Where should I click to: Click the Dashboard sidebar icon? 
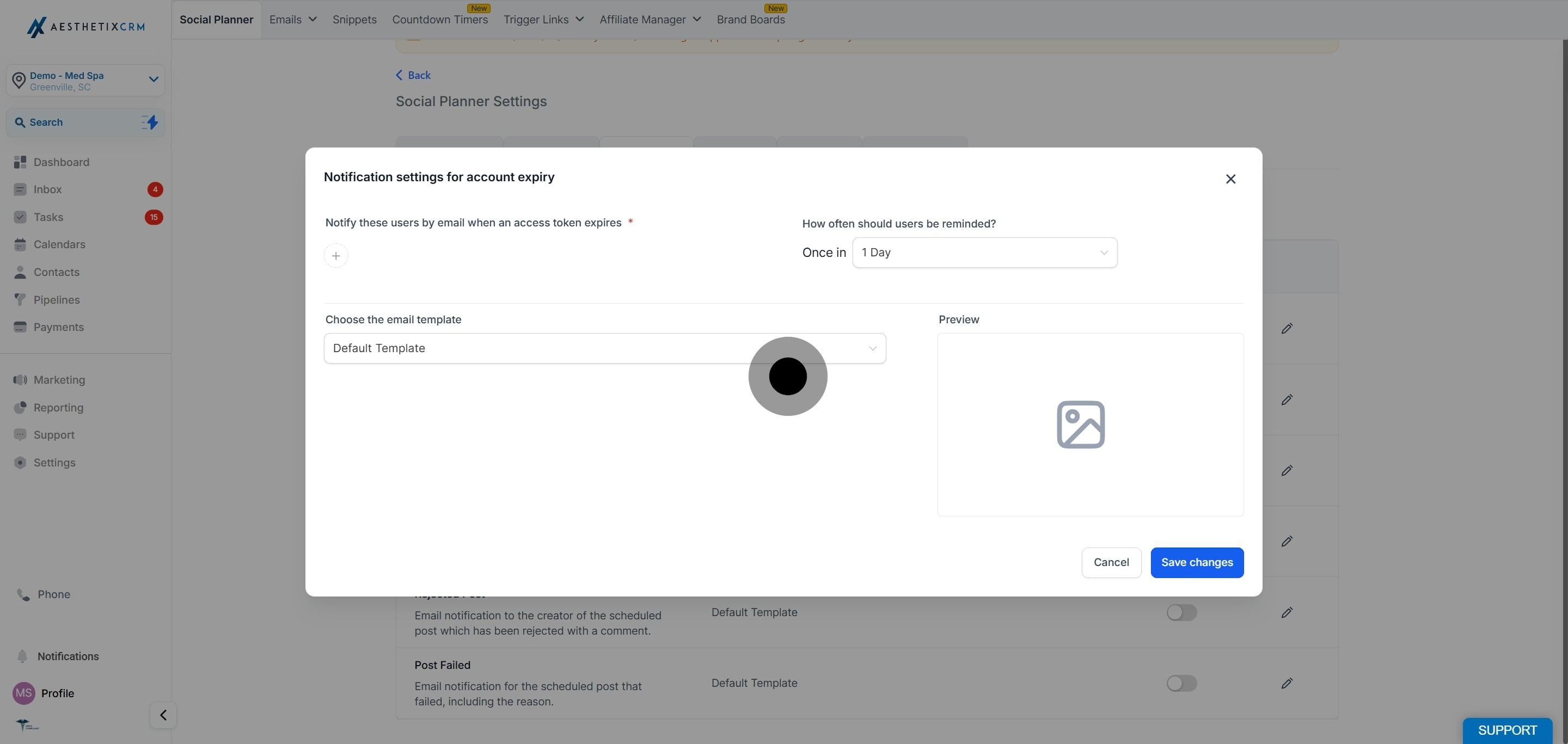click(20, 162)
